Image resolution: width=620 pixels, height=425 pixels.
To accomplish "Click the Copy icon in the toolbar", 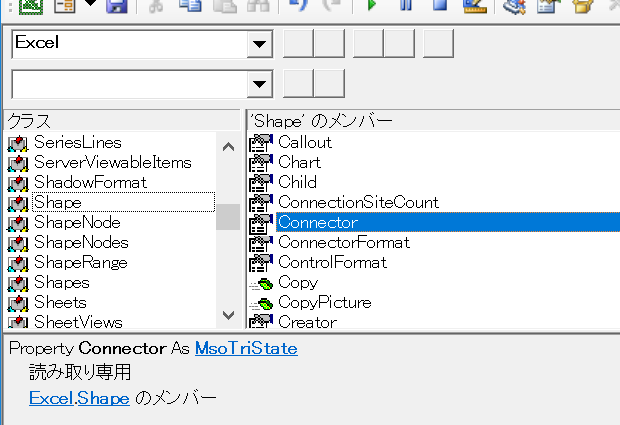I will tap(190, 6).
